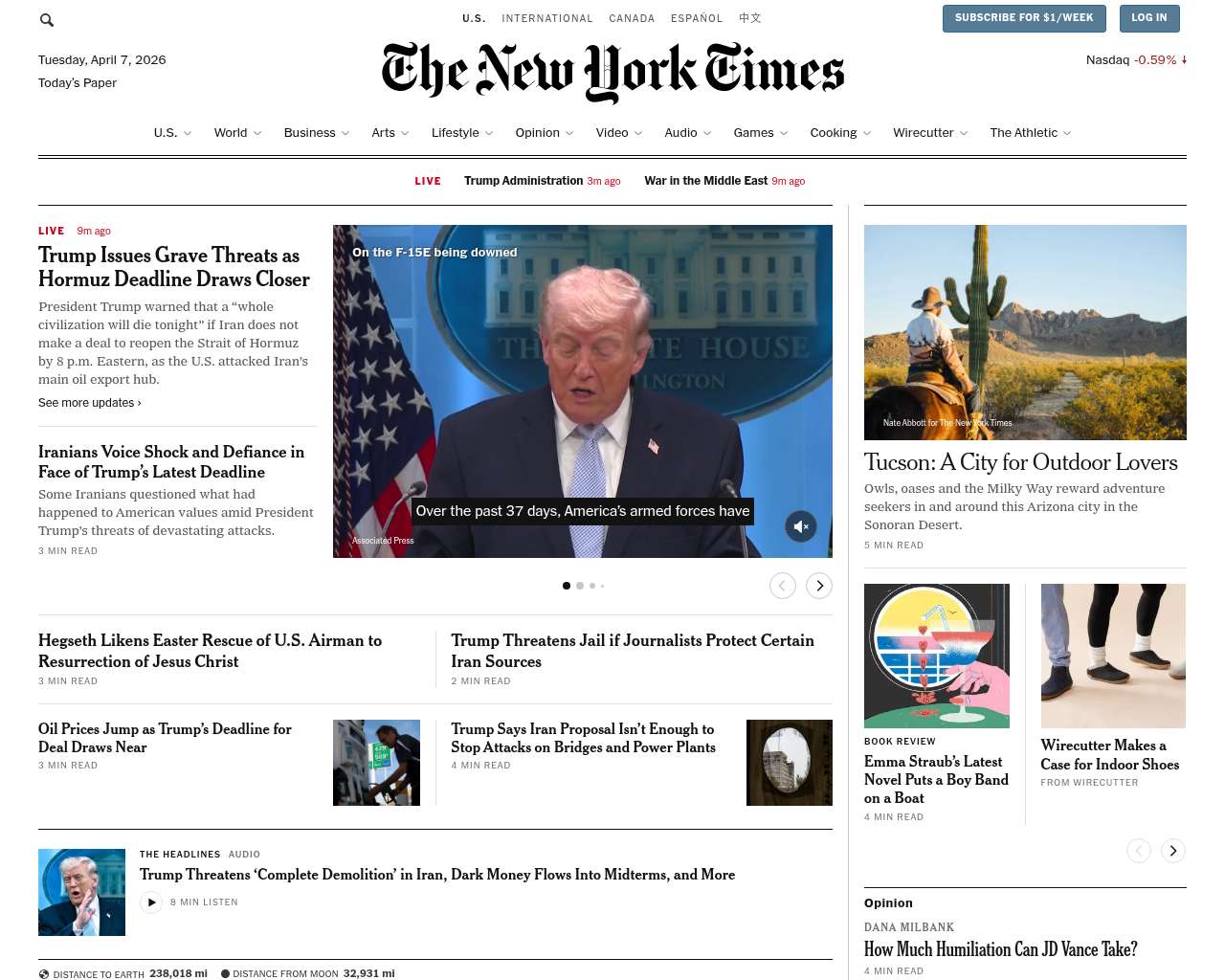Click the Log In button
The image size is (1225, 980).
click(1148, 18)
